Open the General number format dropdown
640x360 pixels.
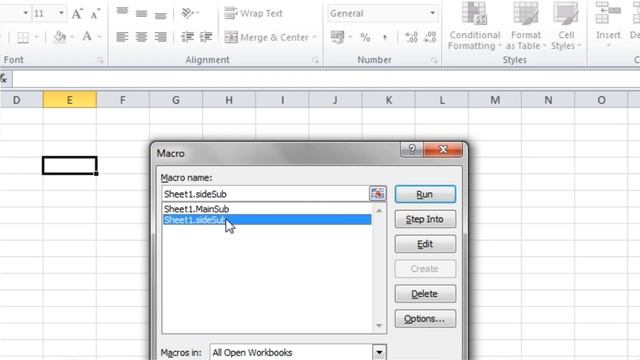(x=432, y=13)
